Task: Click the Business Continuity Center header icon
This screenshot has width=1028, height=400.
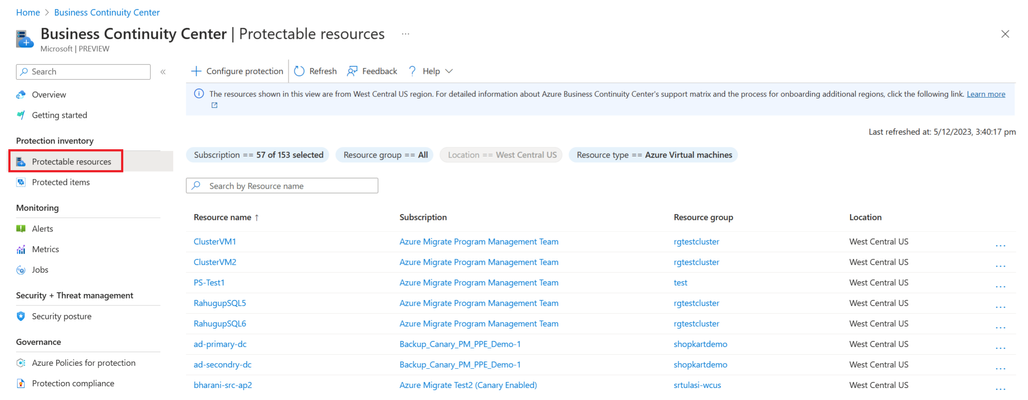Action: (25, 39)
